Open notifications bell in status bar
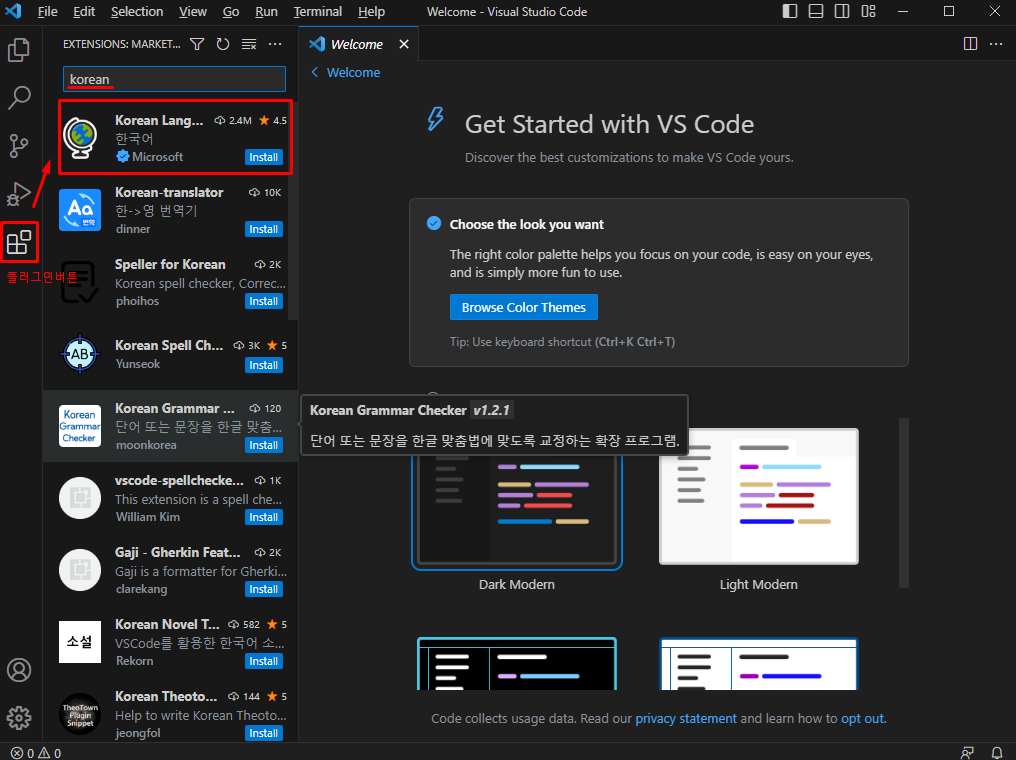The height and width of the screenshot is (760, 1016). point(997,753)
